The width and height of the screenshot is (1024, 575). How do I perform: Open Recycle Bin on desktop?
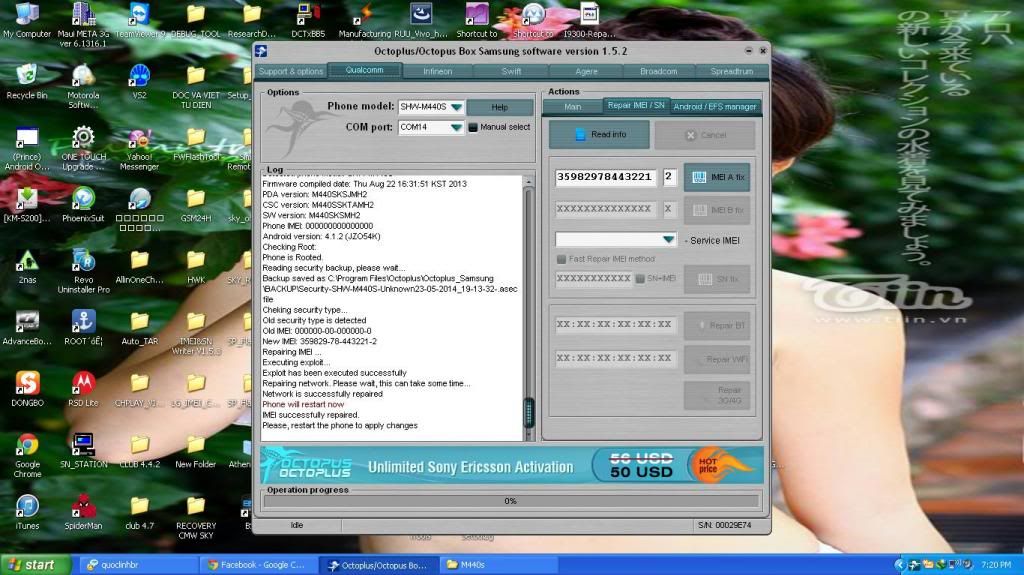(x=27, y=82)
